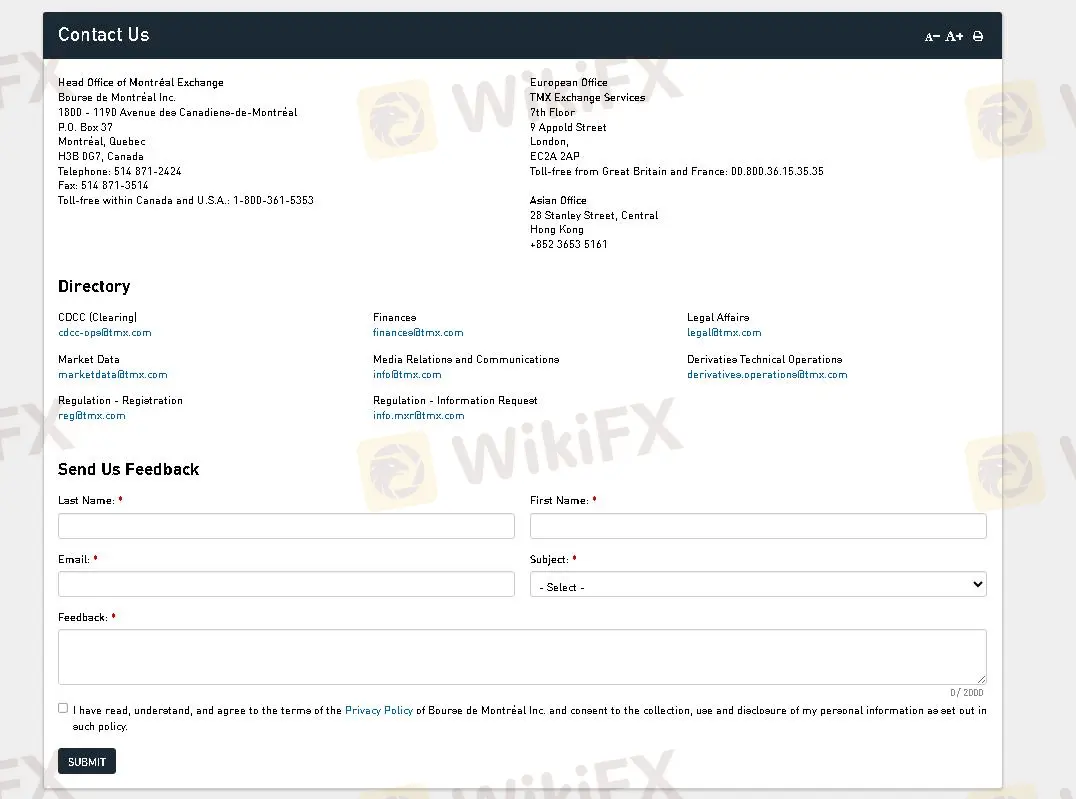Click the 'Send Us Feedback' heading

click(128, 470)
